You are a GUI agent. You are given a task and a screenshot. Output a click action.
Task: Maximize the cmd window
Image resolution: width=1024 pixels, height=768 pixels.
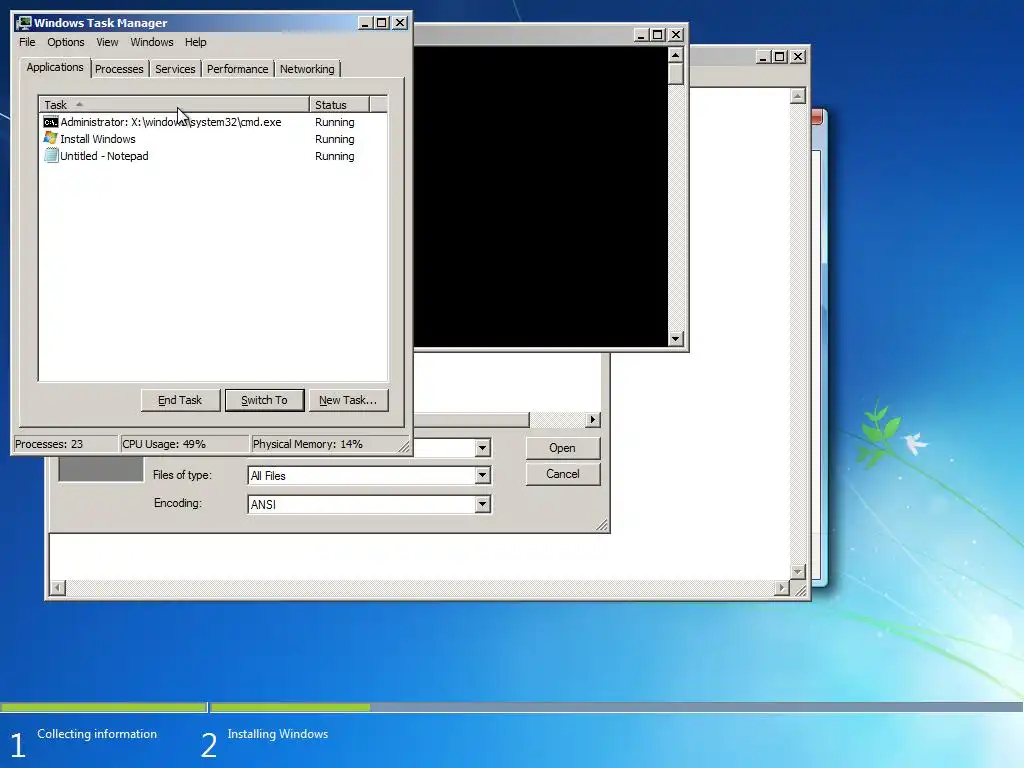[x=658, y=35]
